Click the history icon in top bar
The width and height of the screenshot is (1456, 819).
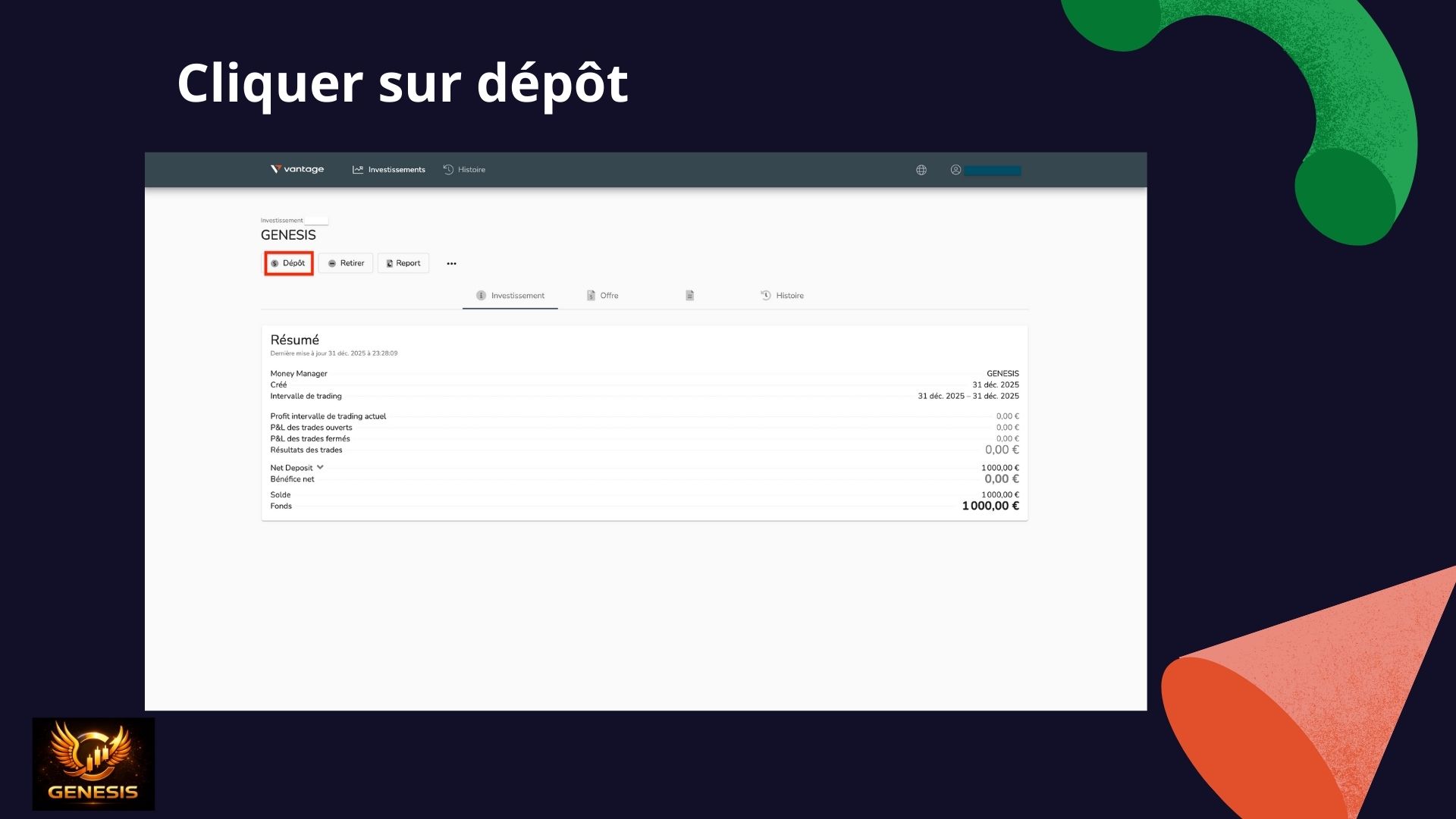click(x=448, y=170)
